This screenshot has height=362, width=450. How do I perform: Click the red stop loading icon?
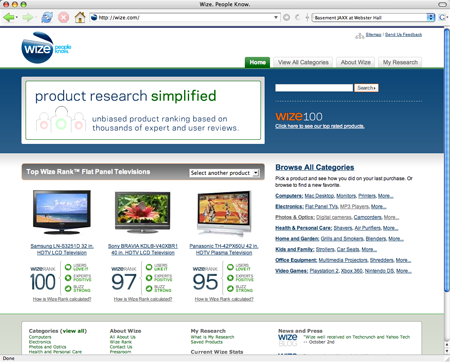63,17
